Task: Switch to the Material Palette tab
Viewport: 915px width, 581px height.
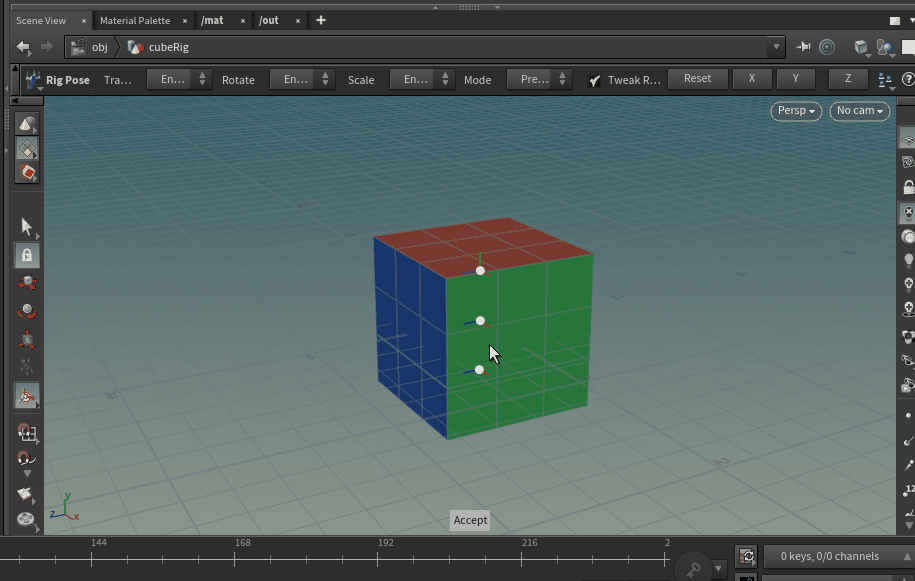Action: [135, 20]
